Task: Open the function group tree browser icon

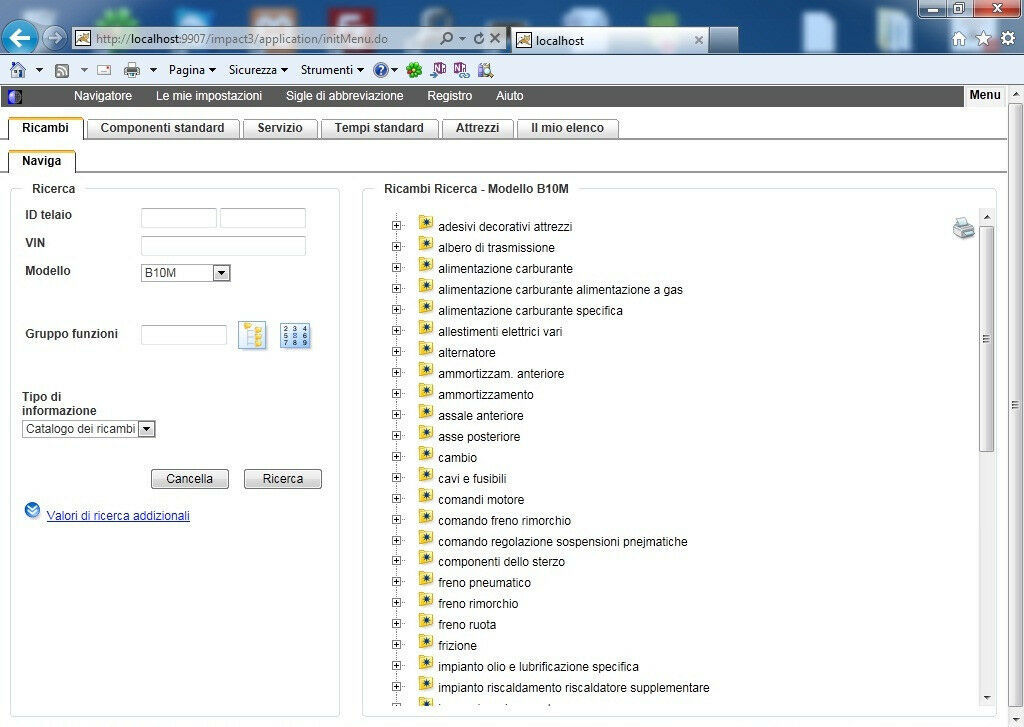Action: (x=252, y=336)
